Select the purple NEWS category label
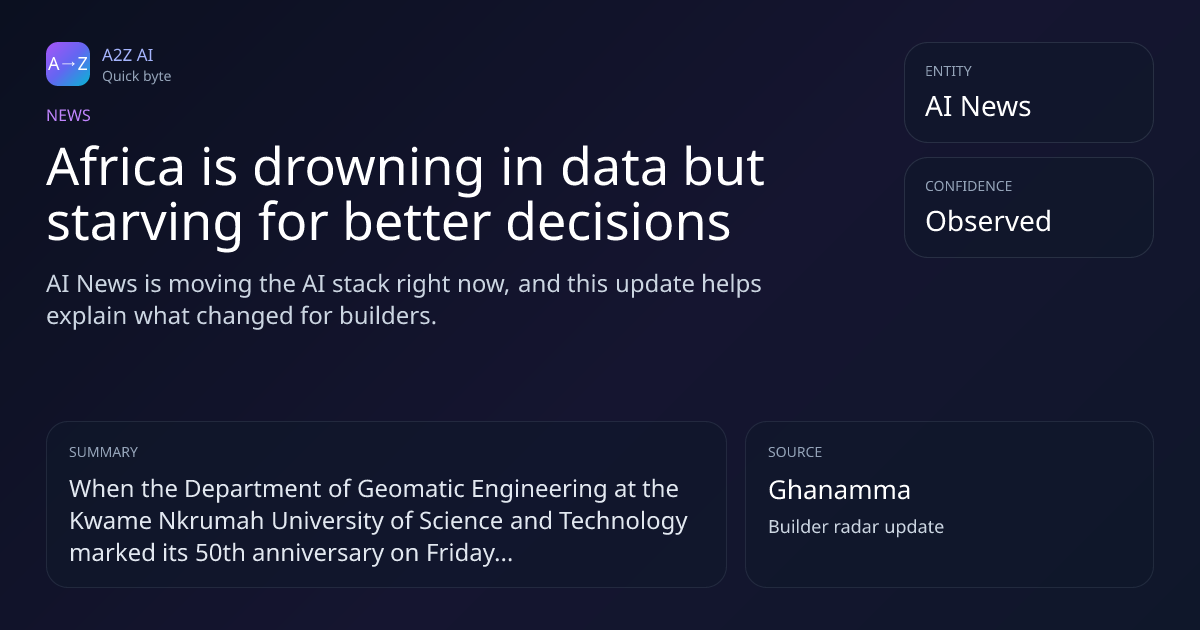Screen dimensions: 1200x630 68,115
